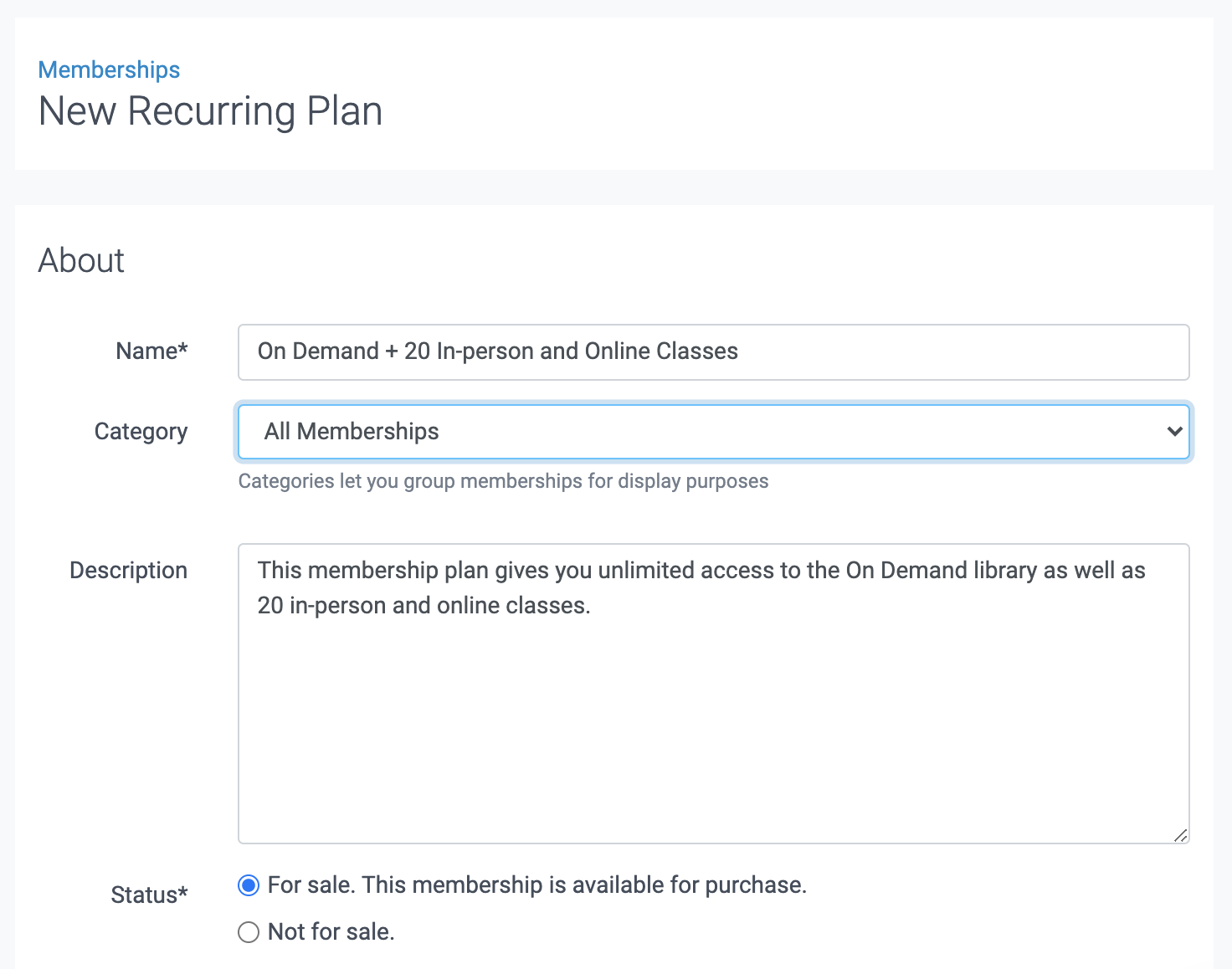1232x969 pixels.
Task: Click the resize grip on the Description box
Action: tap(1180, 834)
